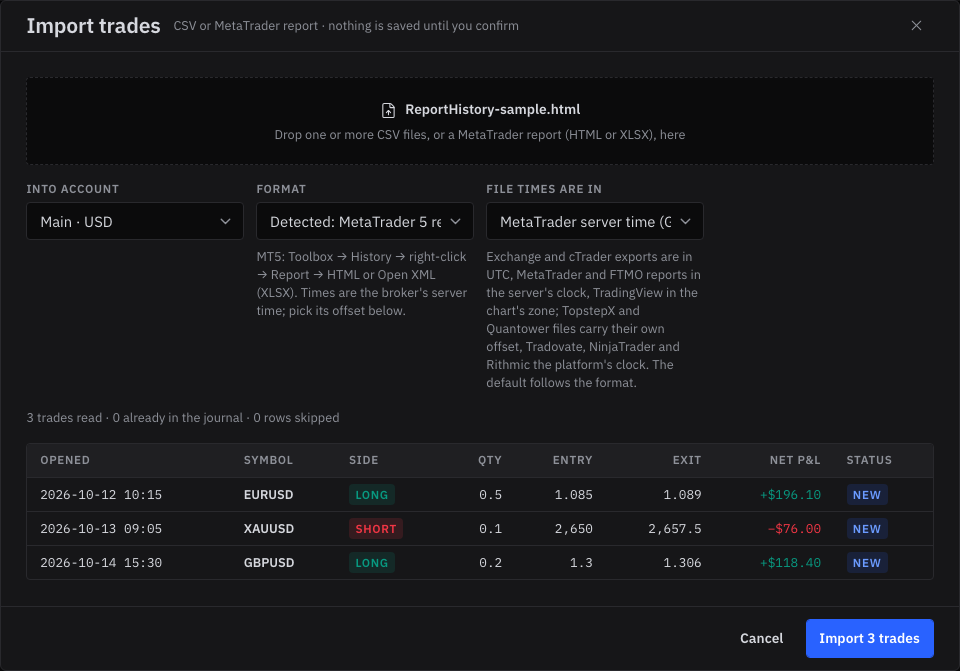Image resolution: width=960 pixels, height=671 pixels.
Task: Click the +$118.40 net P&L value
Action: [x=790, y=563]
